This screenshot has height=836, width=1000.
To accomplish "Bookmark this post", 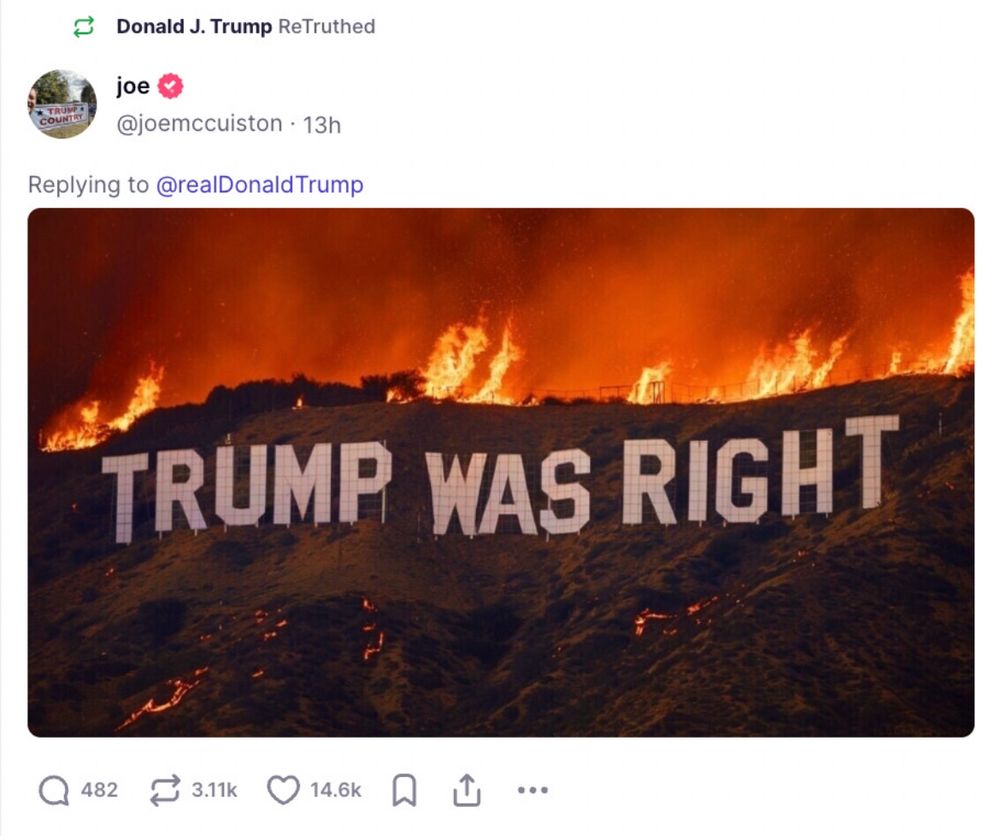I will (x=404, y=790).
